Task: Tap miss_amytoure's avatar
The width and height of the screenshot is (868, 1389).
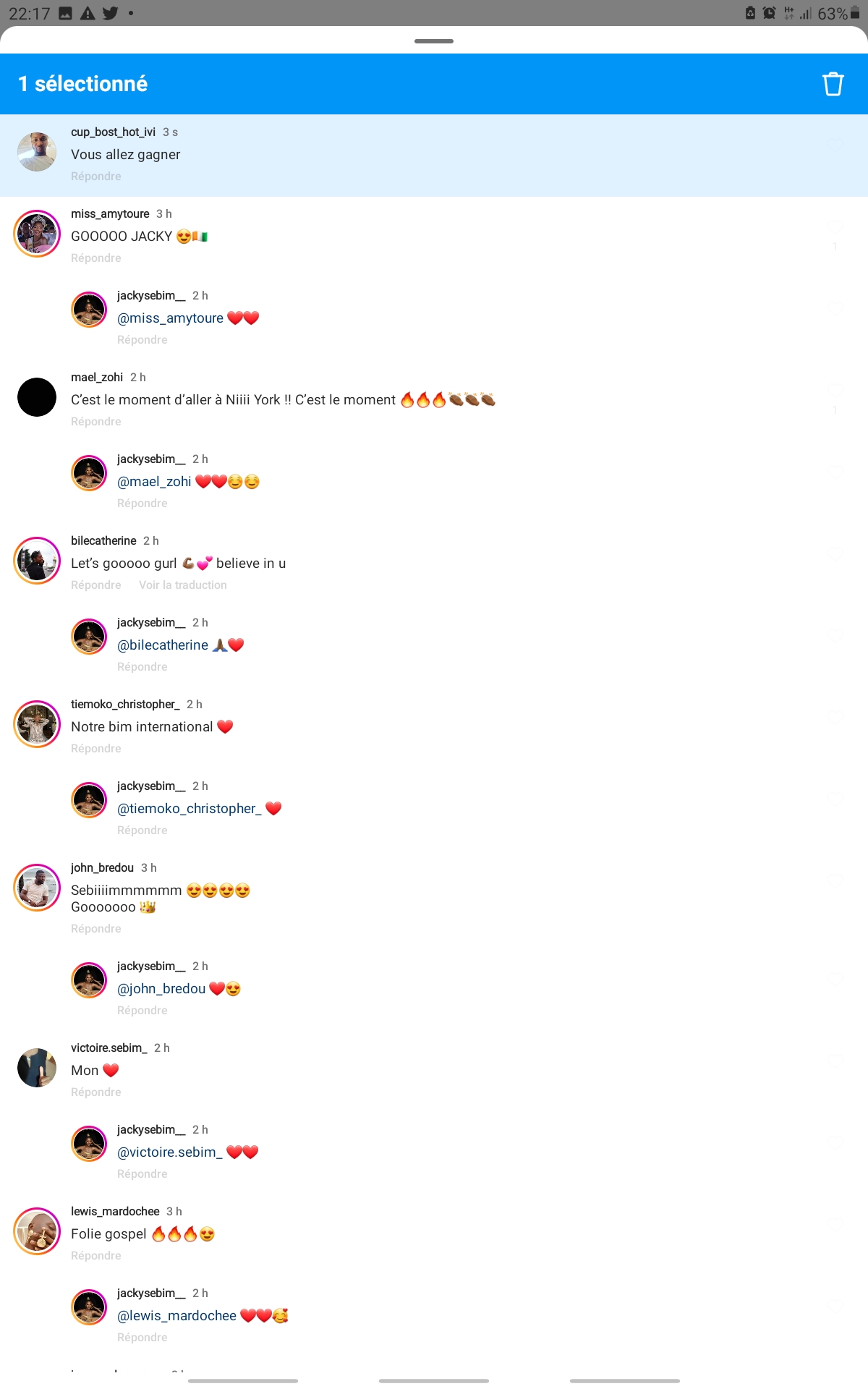Action: (37, 234)
